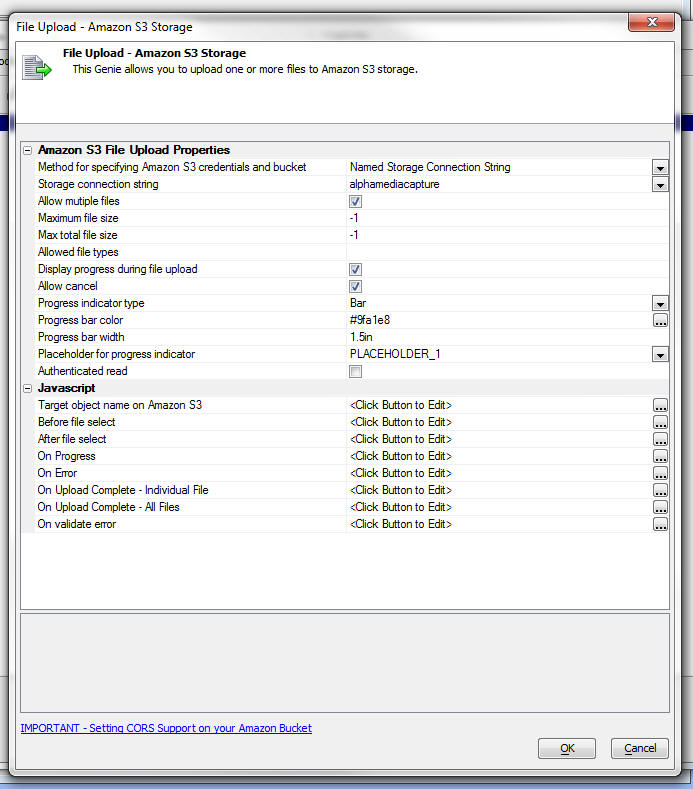Open editor for On validate error
The image size is (693, 789).
tap(660, 524)
